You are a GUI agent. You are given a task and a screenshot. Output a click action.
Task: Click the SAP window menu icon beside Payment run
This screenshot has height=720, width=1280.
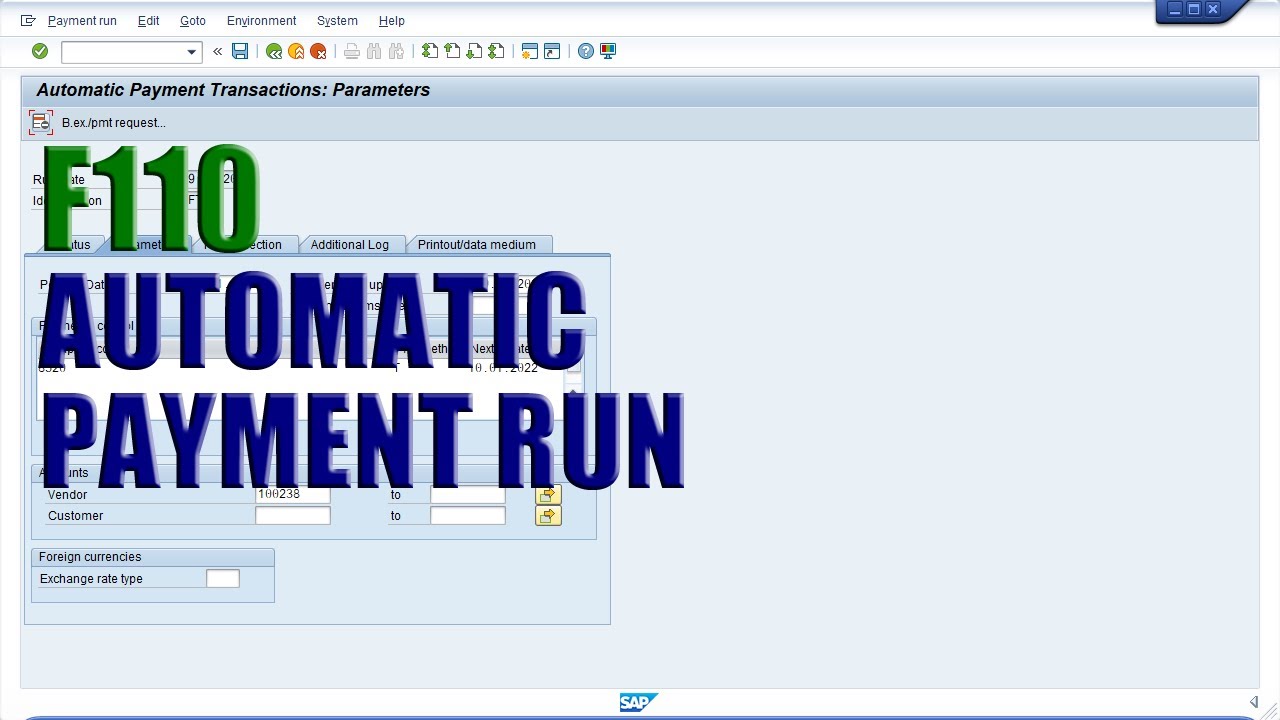click(x=28, y=20)
